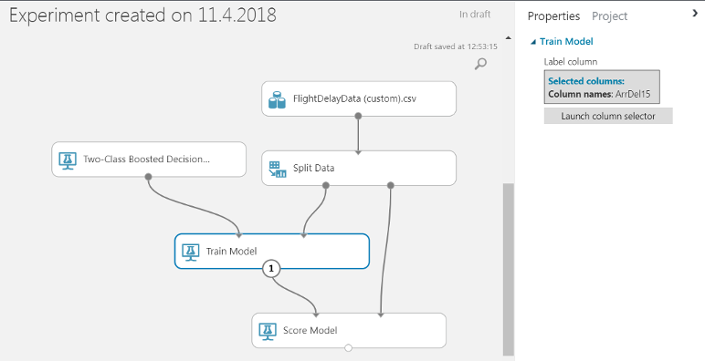The image size is (705, 361).
Task: Click 'Draft saved at 12:53:15' text
Action: [x=455, y=46]
